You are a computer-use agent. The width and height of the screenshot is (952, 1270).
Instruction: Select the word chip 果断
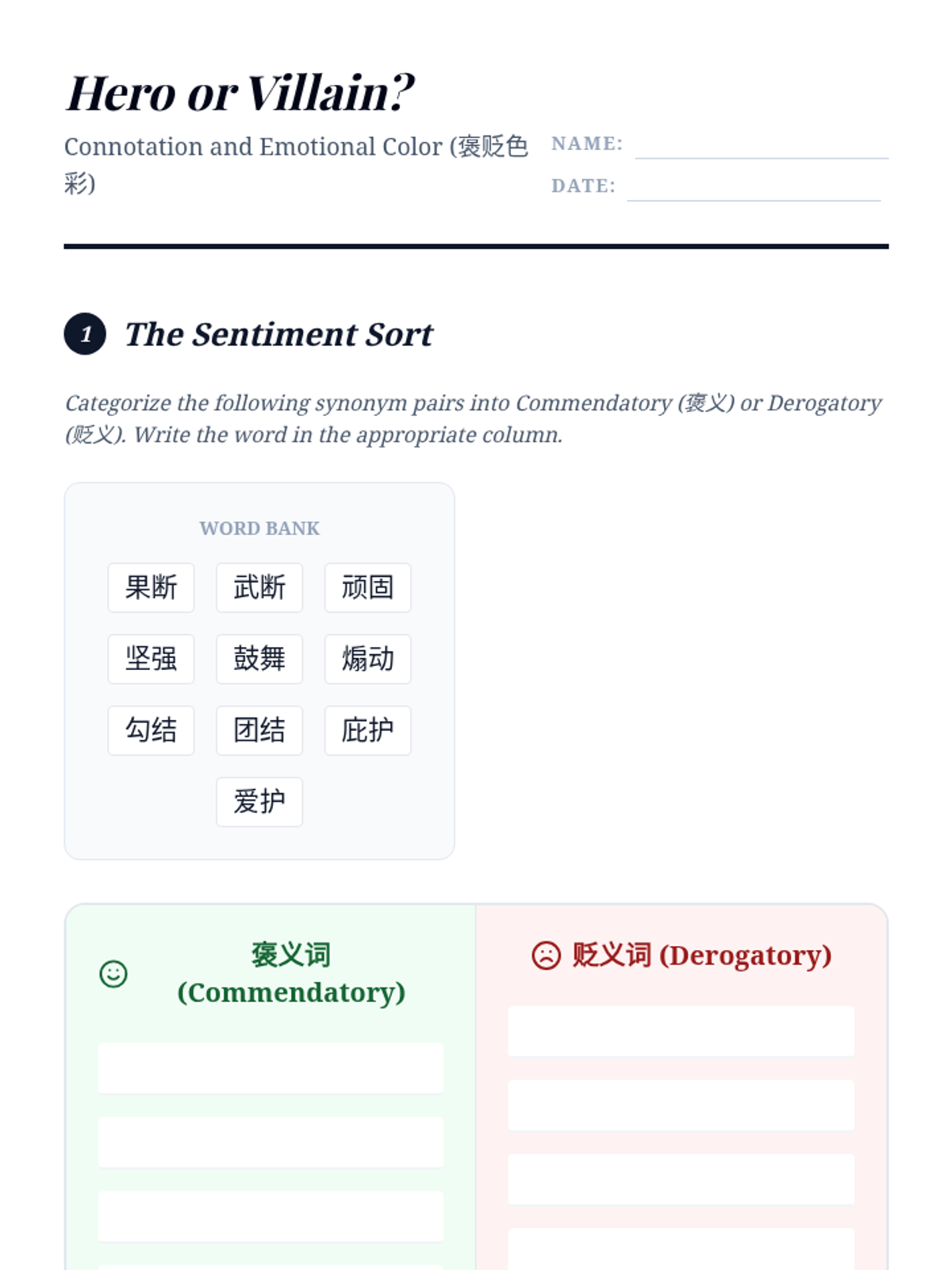151,587
